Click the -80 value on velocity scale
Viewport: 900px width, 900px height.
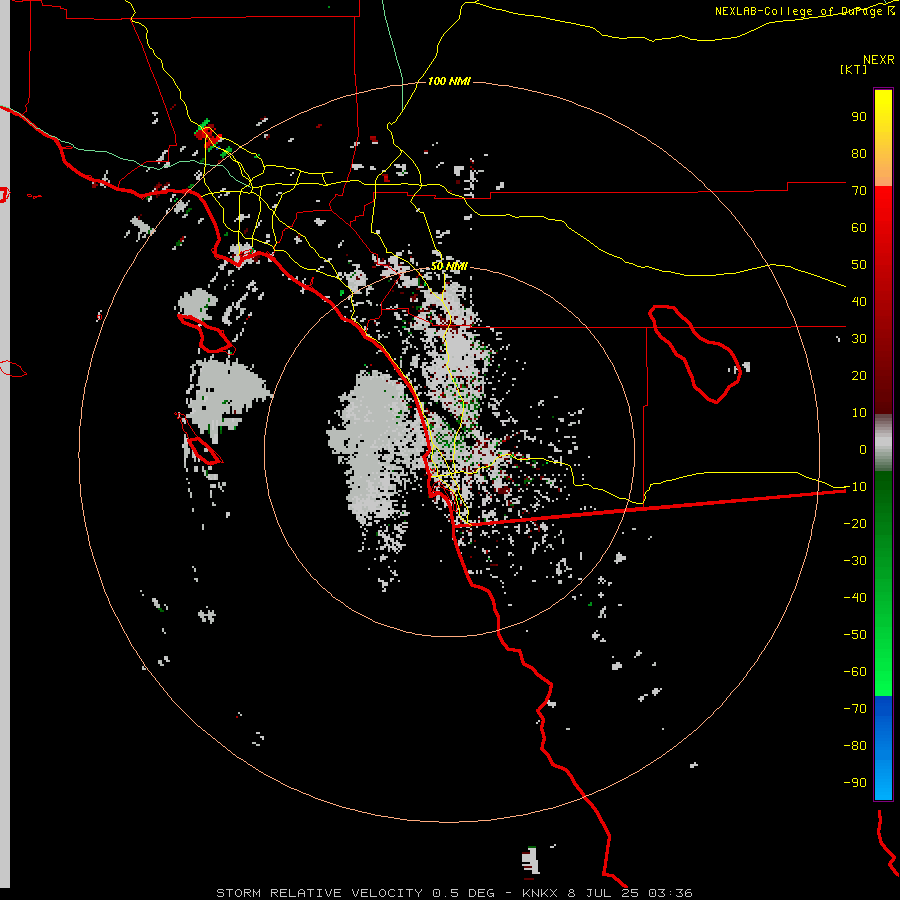(x=855, y=746)
